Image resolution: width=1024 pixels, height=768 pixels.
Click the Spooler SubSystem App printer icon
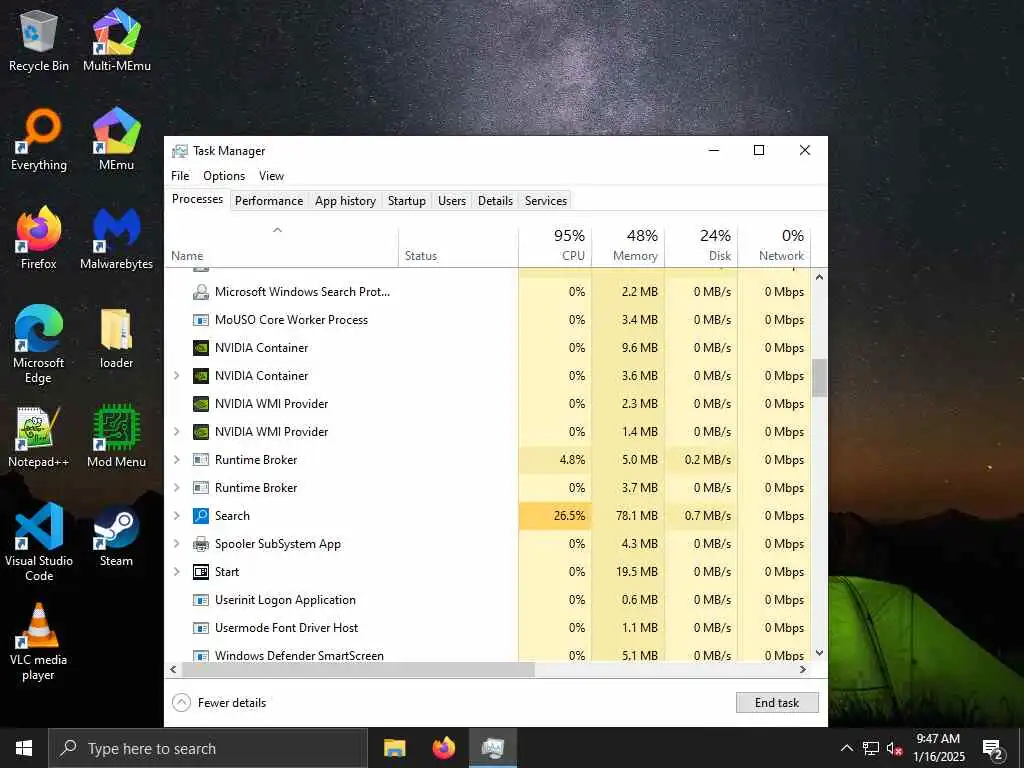click(x=201, y=544)
